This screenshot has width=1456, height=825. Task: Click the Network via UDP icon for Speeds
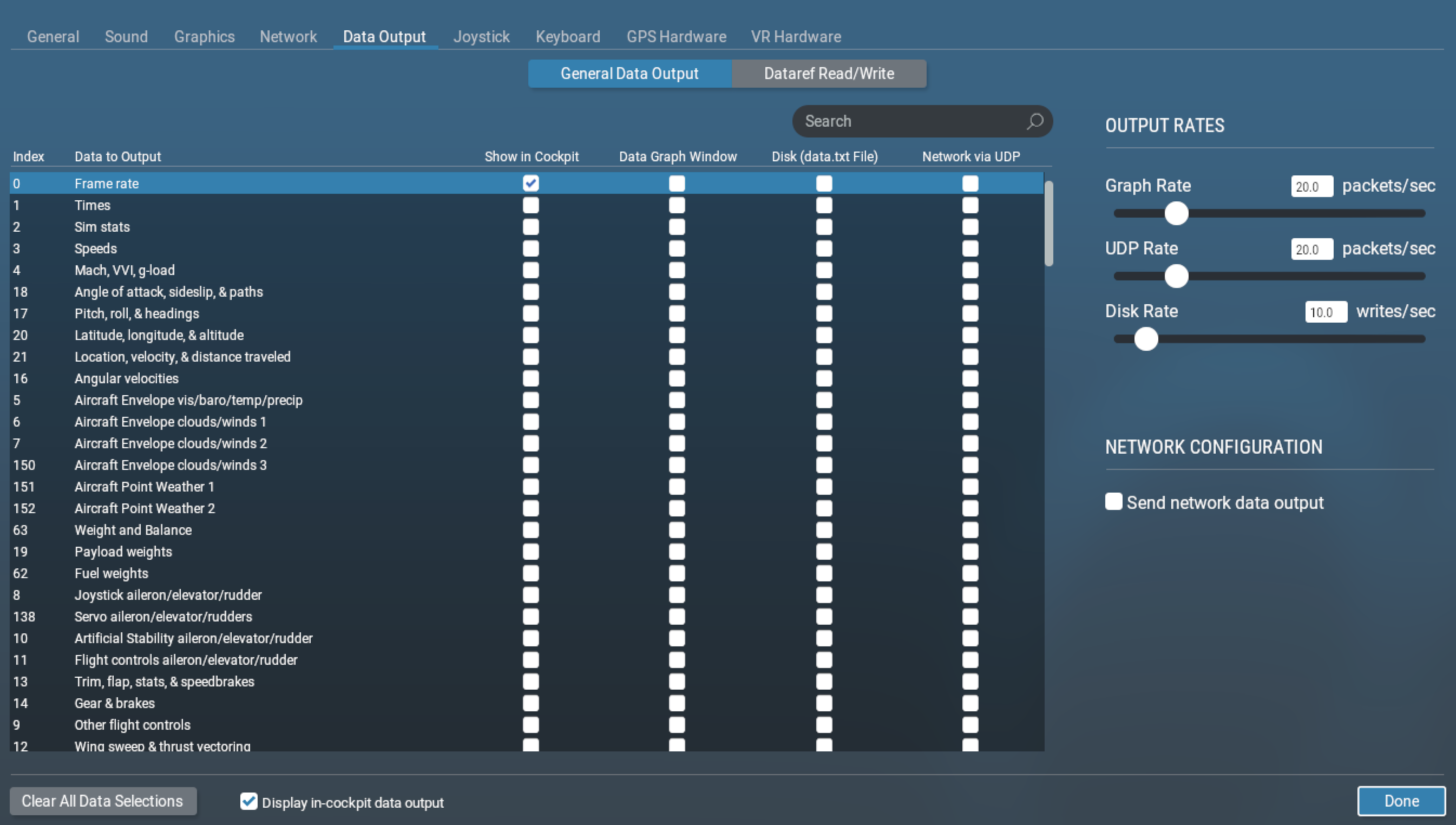pyautogui.click(x=969, y=248)
